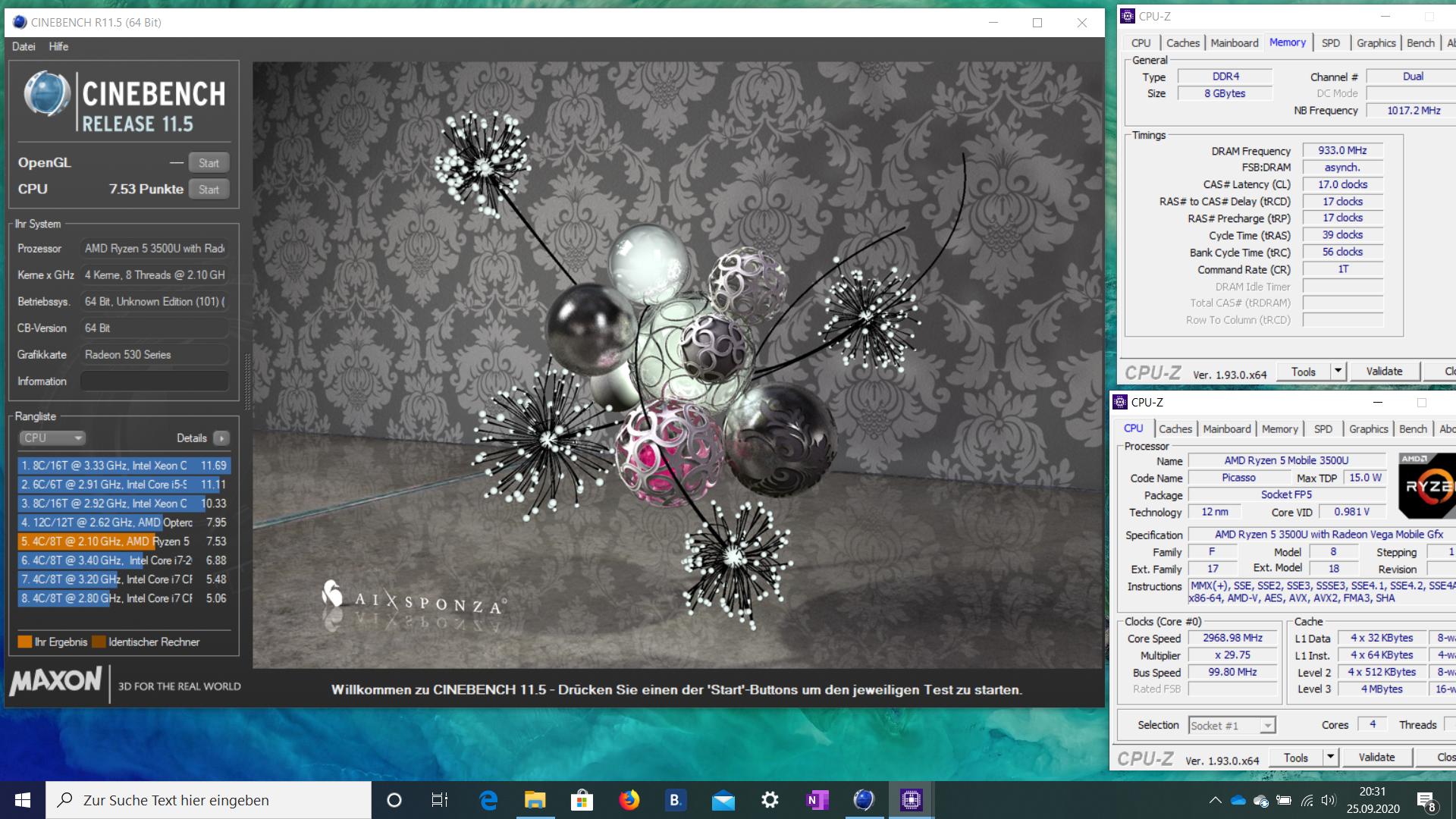1456x819 pixels.
Task: Open Caches tab in lower CPU-Z
Action: click(1175, 428)
